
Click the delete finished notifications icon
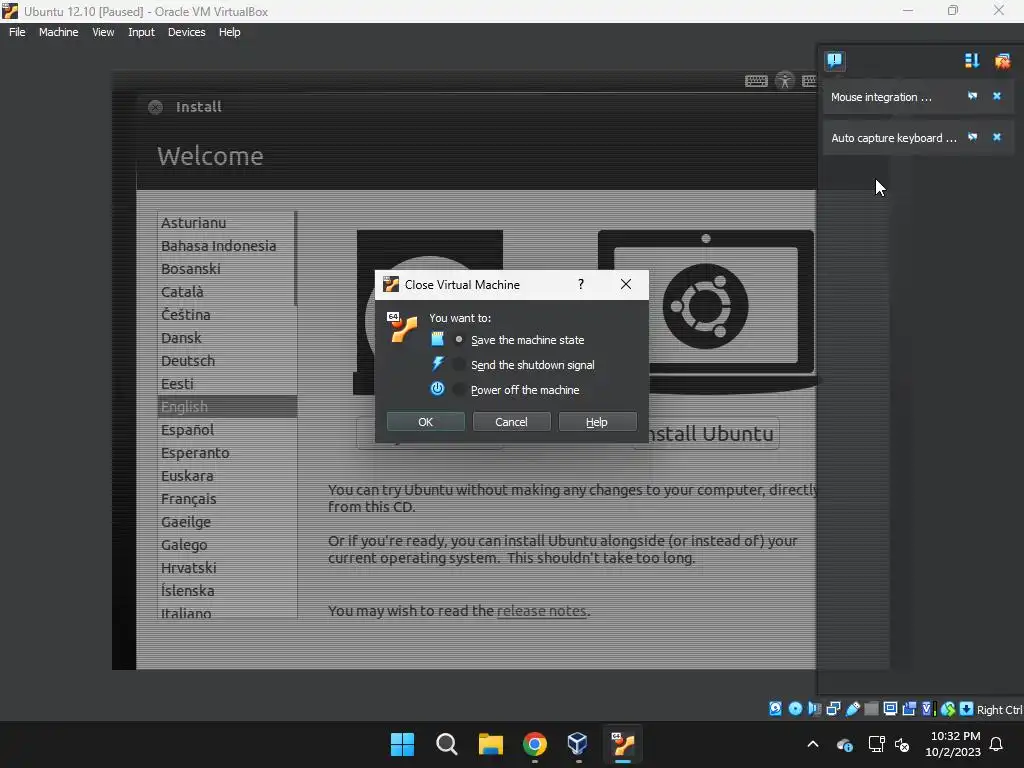point(1002,61)
